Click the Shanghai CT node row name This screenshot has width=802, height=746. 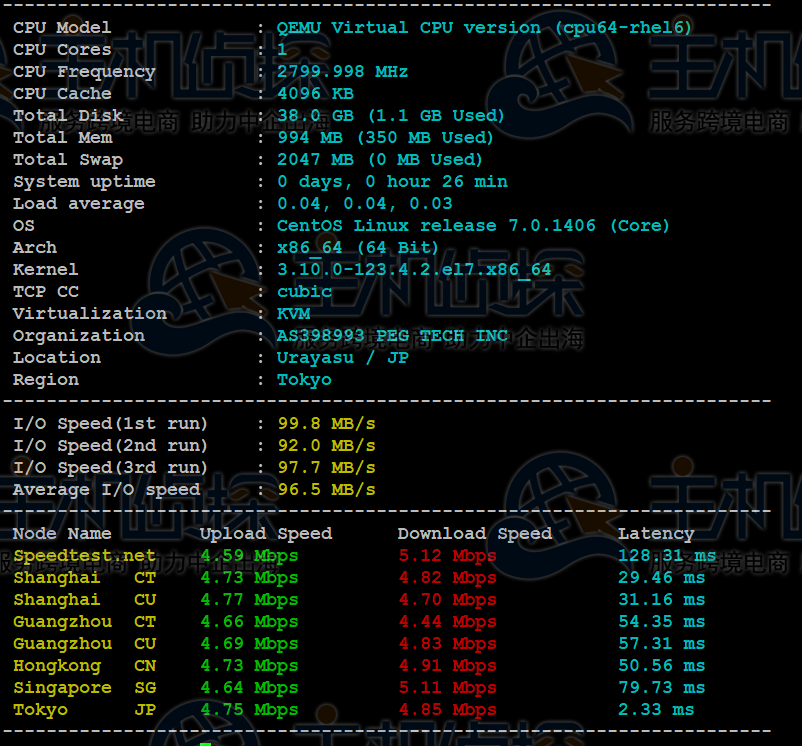tap(84, 577)
